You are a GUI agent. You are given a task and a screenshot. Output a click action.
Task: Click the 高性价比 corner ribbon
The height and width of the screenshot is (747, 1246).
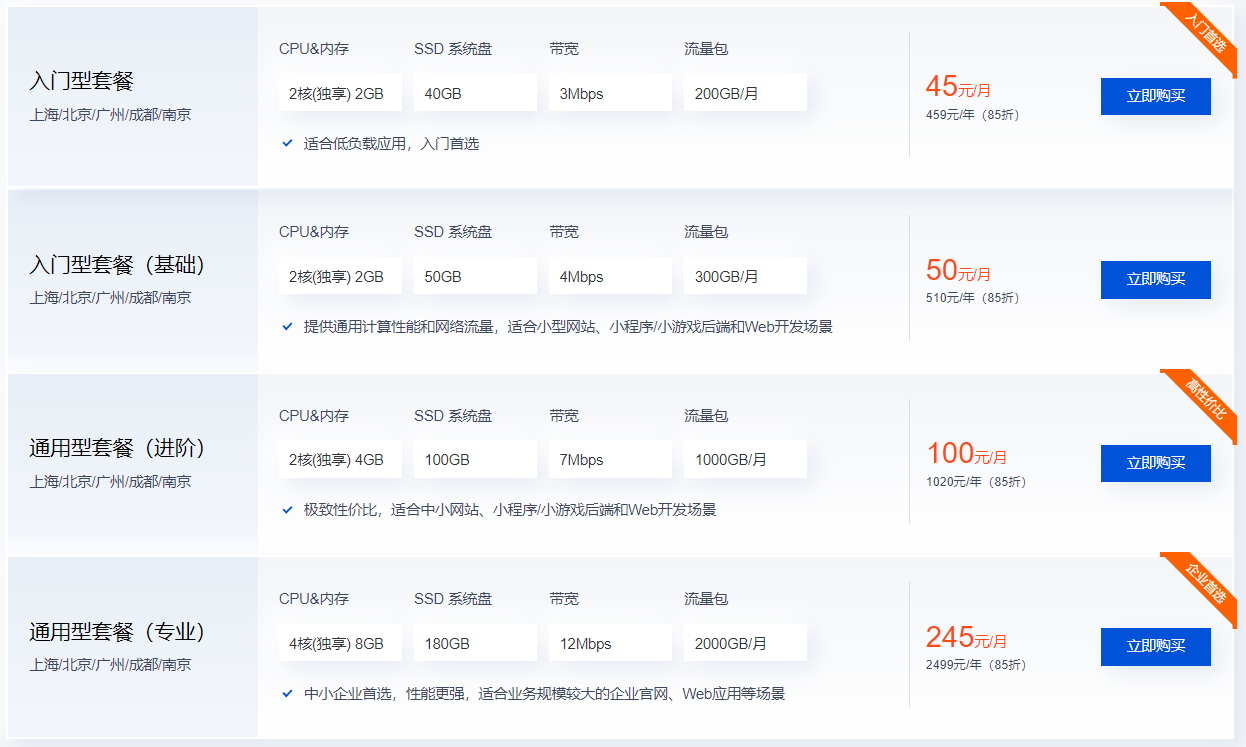[x=1204, y=401]
